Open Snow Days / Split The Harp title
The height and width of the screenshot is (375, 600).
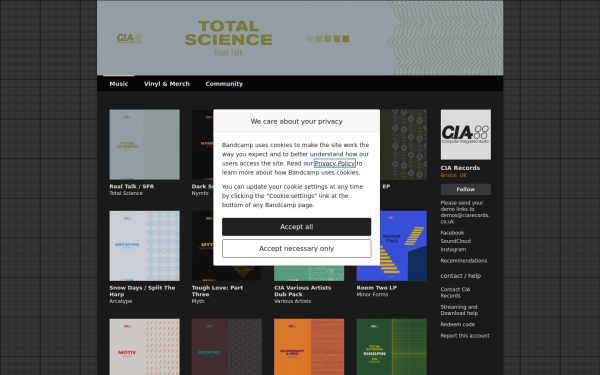[142, 291]
